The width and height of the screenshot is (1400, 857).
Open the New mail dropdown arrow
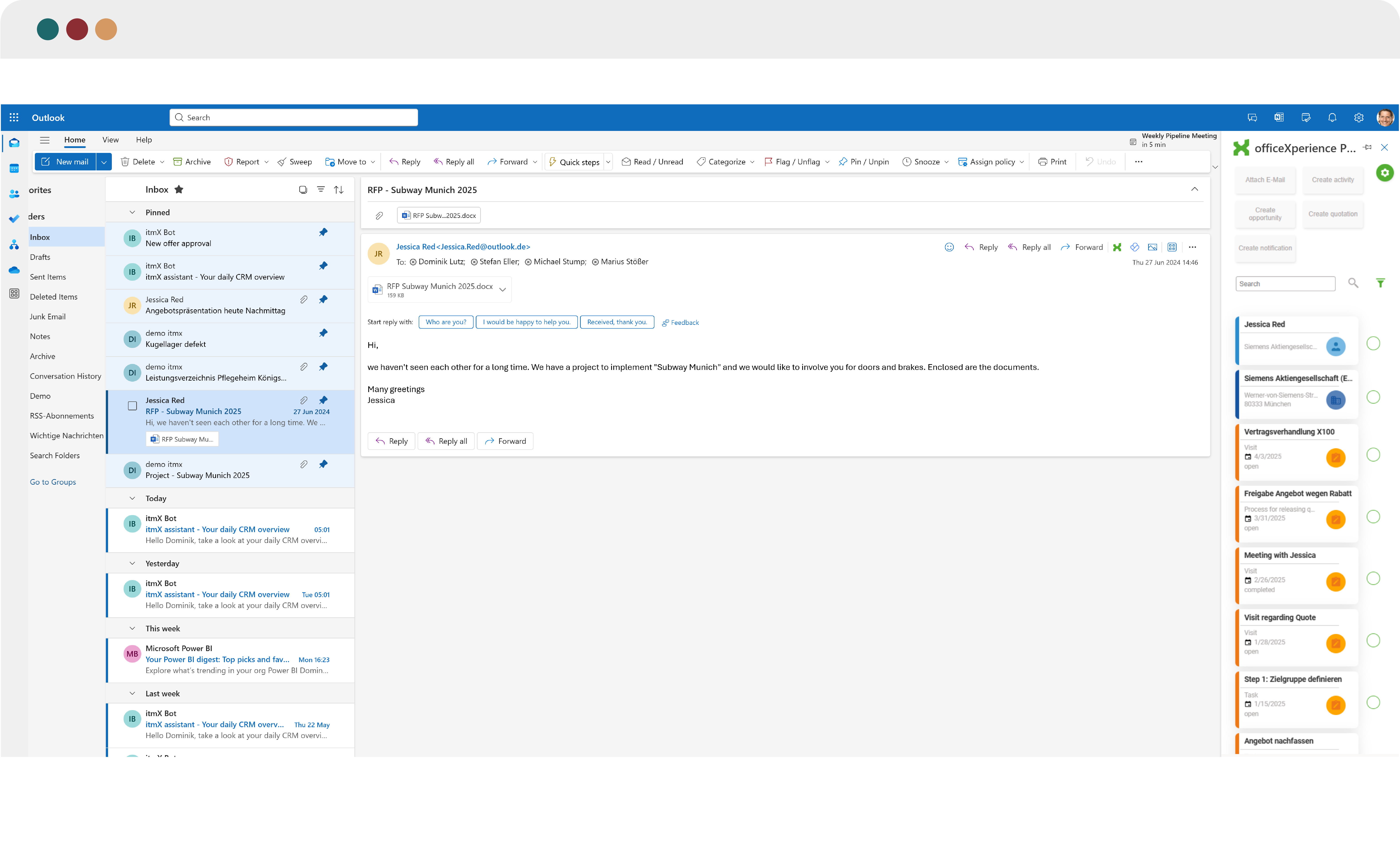pos(104,162)
